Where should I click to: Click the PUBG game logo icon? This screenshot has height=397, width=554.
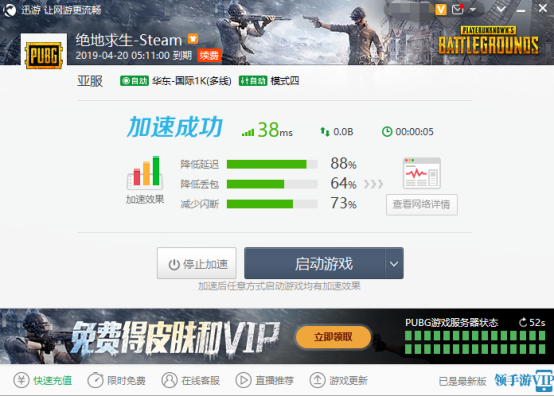pyautogui.click(x=44, y=55)
